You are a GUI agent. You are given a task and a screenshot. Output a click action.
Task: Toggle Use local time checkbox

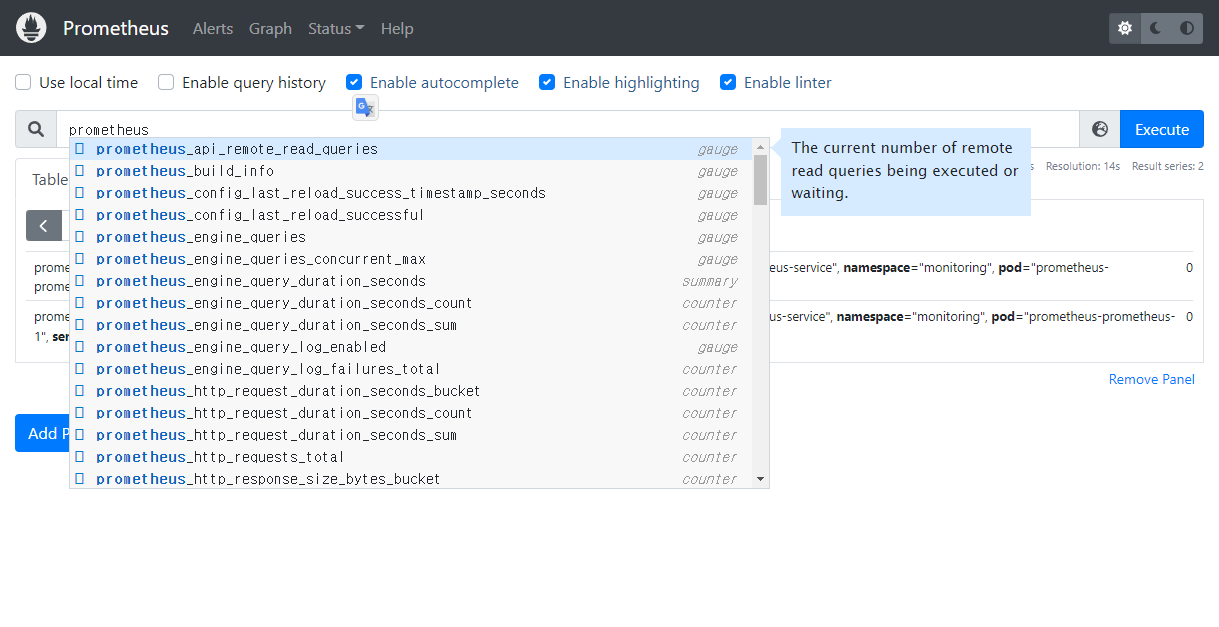point(23,82)
